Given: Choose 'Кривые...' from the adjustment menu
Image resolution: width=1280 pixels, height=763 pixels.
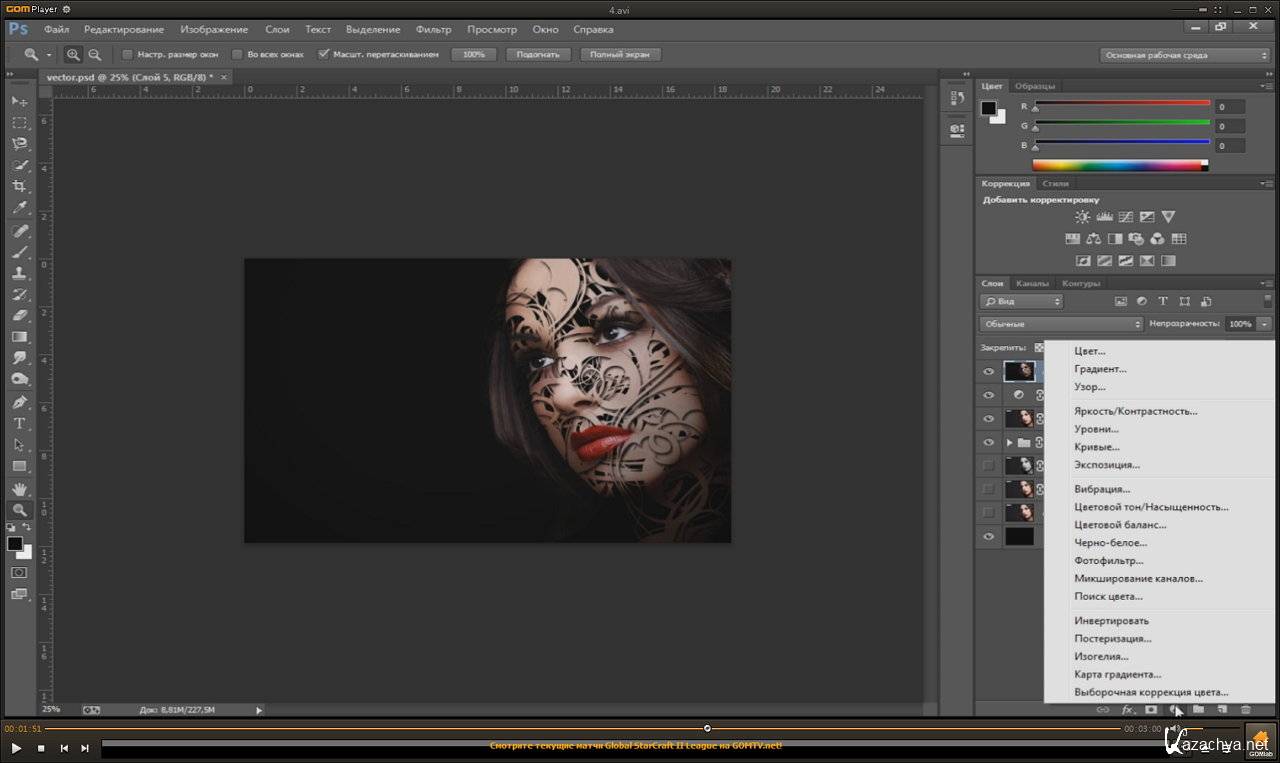Looking at the screenshot, I should [x=1096, y=447].
